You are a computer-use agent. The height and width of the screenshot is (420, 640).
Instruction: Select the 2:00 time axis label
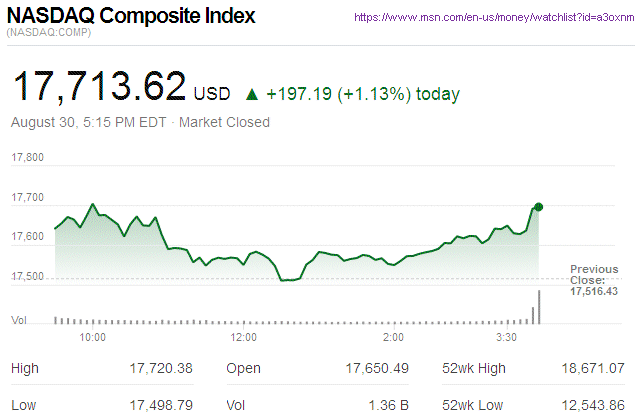[393, 338]
